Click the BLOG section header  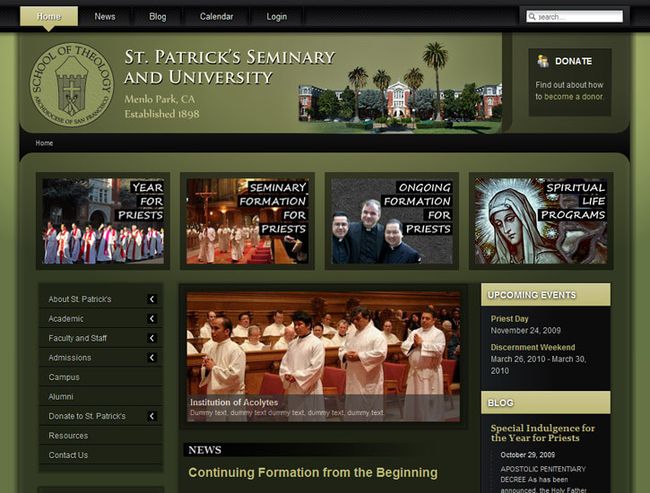546,403
